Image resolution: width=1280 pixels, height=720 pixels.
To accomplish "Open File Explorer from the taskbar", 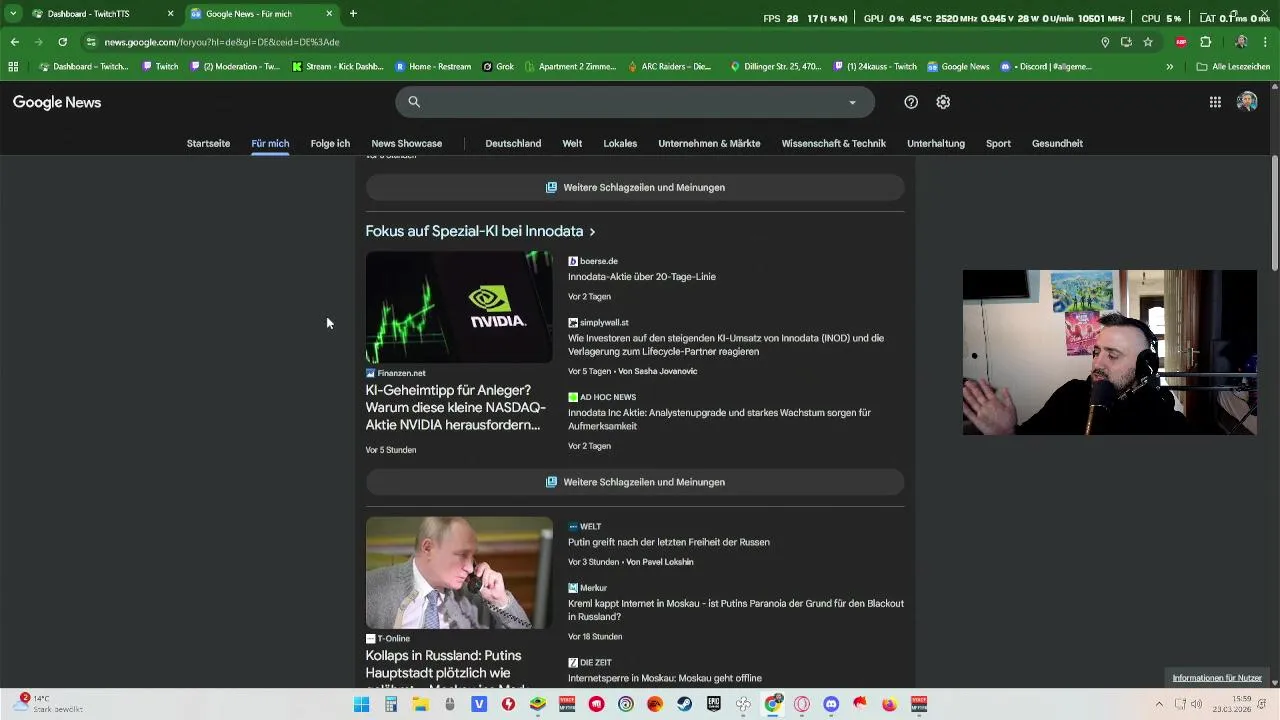I will point(421,704).
